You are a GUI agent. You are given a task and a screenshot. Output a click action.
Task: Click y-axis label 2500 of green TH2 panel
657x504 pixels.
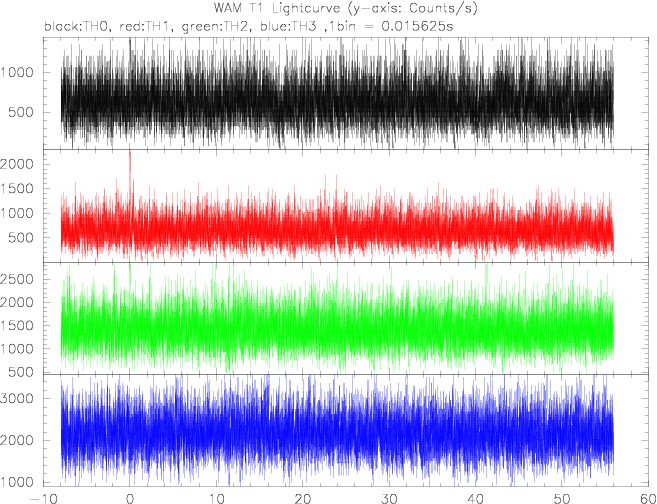[16, 279]
